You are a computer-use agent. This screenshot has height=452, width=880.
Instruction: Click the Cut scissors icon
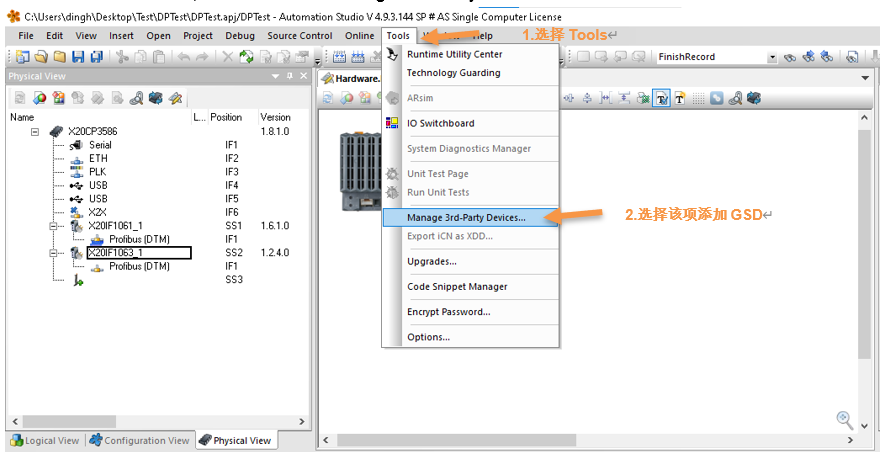click(121, 57)
